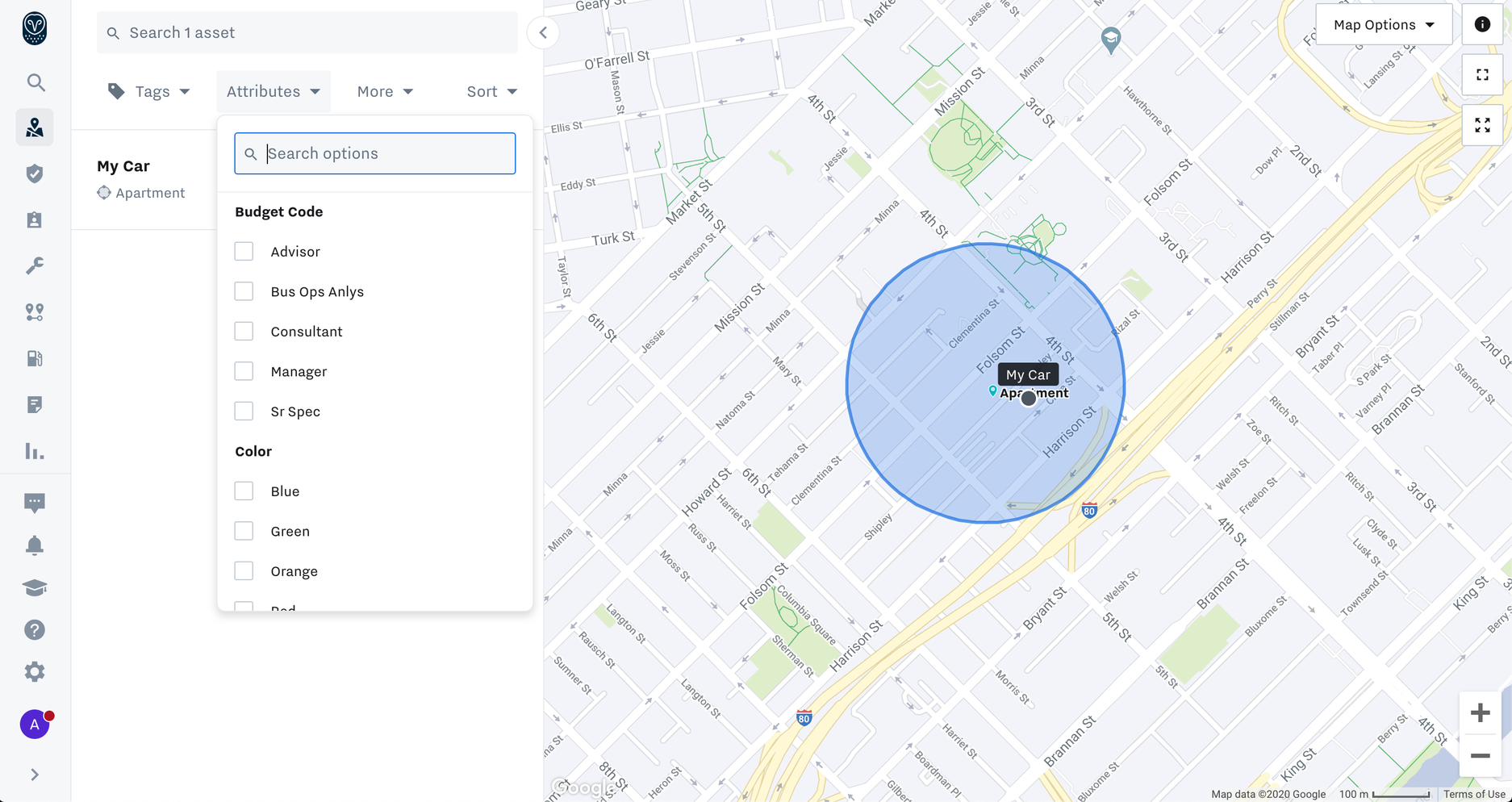
Task: Open the maintenance wrench icon
Action: click(35, 265)
